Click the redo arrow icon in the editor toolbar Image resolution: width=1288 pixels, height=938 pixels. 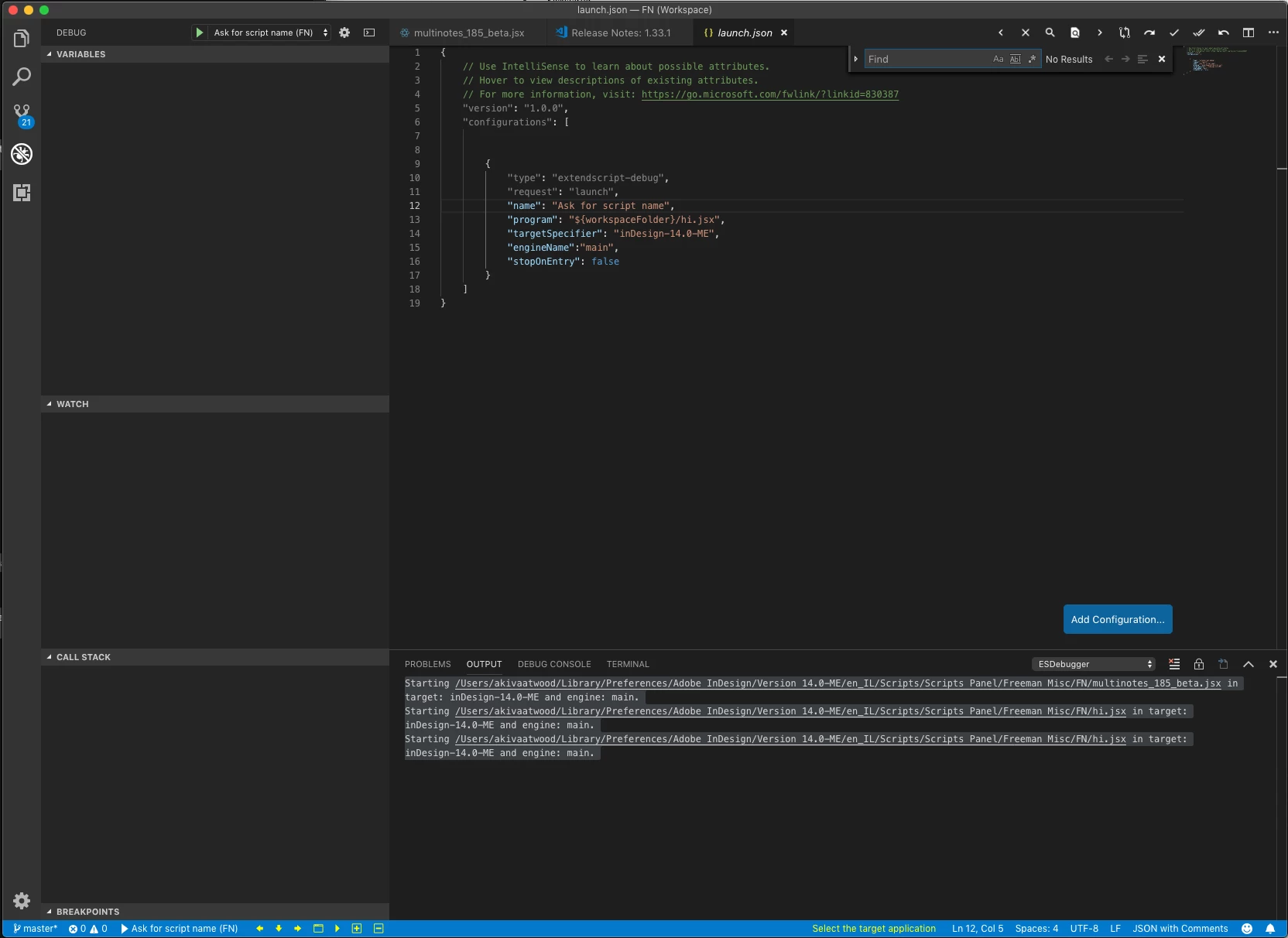click(x=1149, y=33)
